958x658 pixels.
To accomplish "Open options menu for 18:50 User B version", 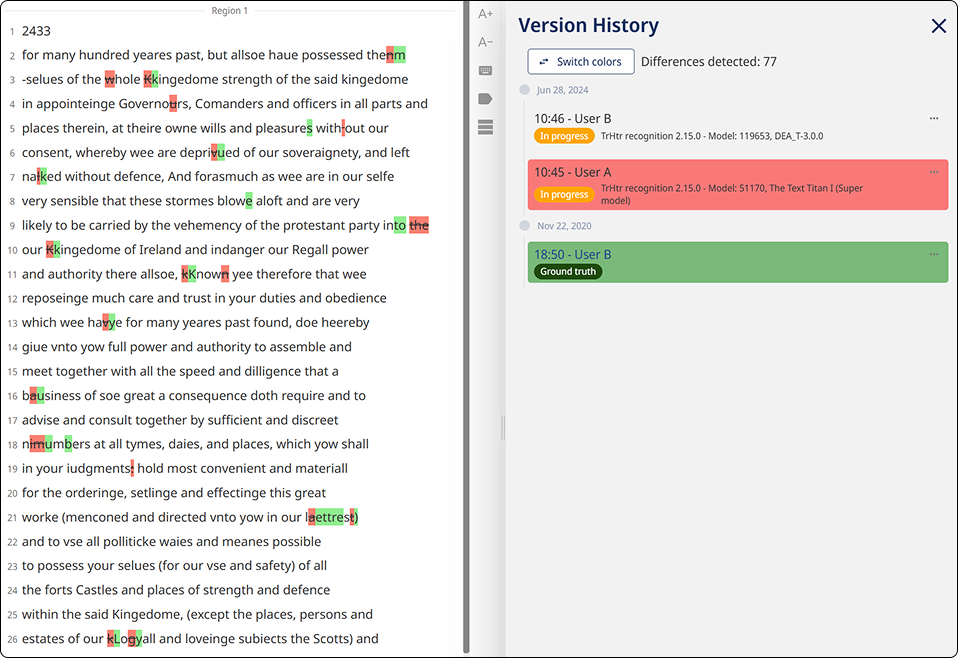I will (934, 254).
